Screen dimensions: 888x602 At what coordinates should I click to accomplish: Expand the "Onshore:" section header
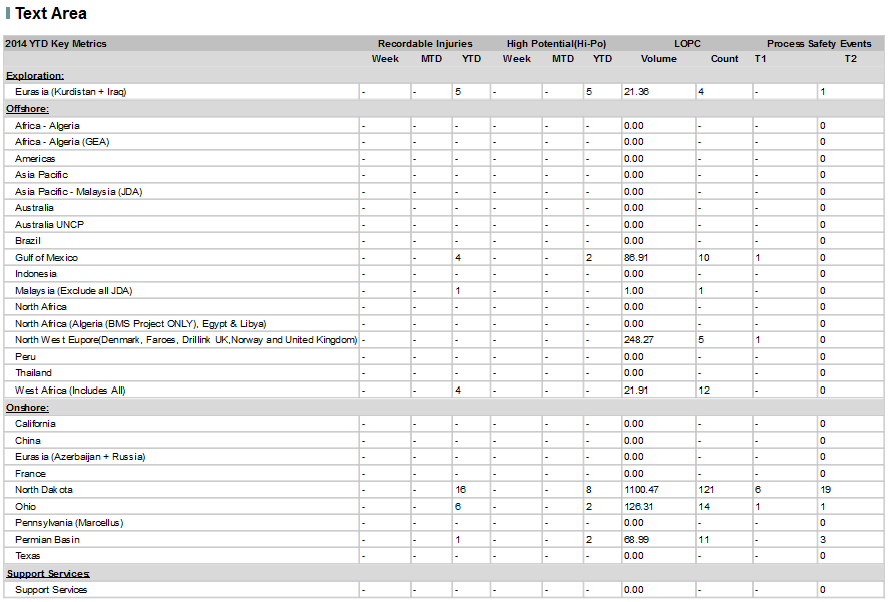26,406
